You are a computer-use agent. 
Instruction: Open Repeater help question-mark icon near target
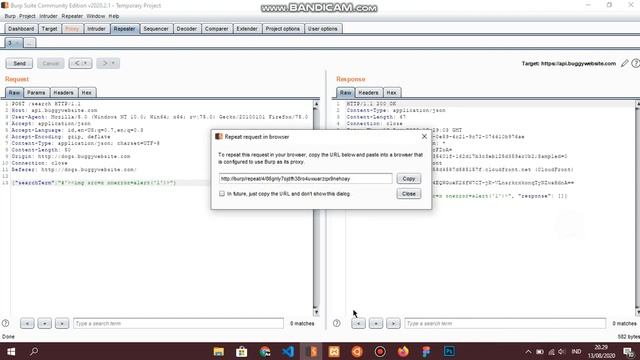[636, 63]
